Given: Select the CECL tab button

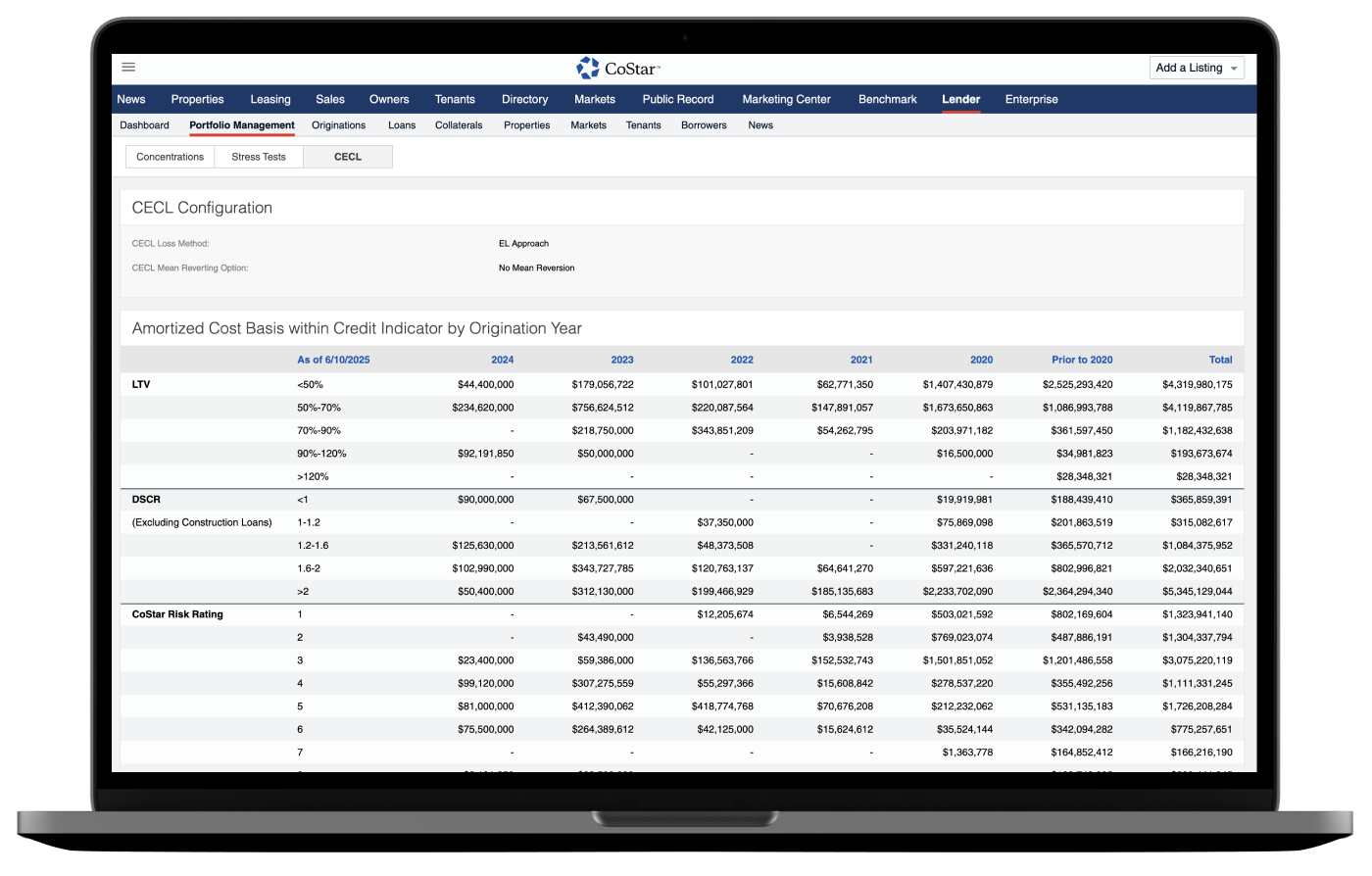Looking at the screenshot, I should click(x=348, y=157).
